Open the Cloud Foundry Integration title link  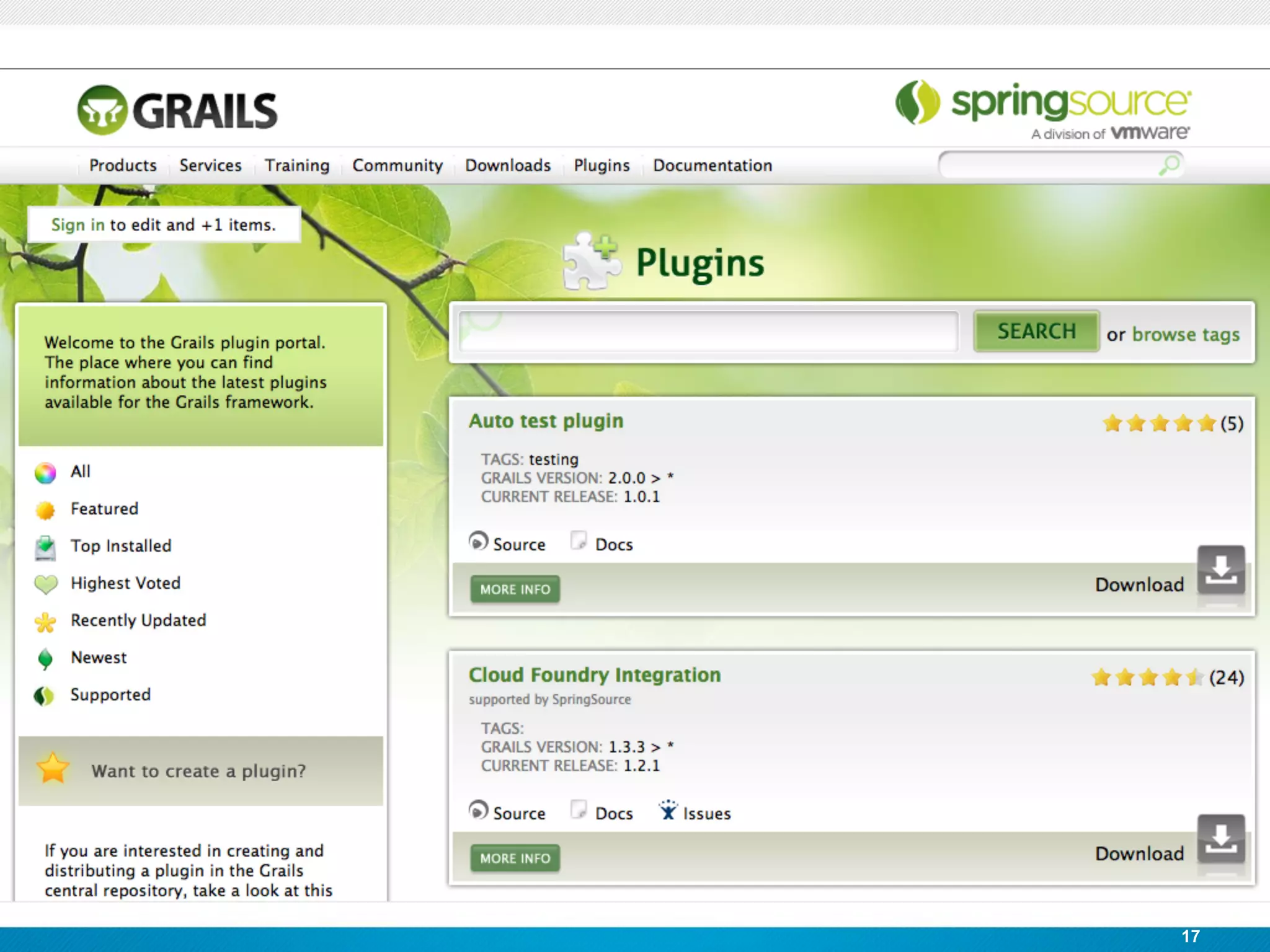coord(594,674)
